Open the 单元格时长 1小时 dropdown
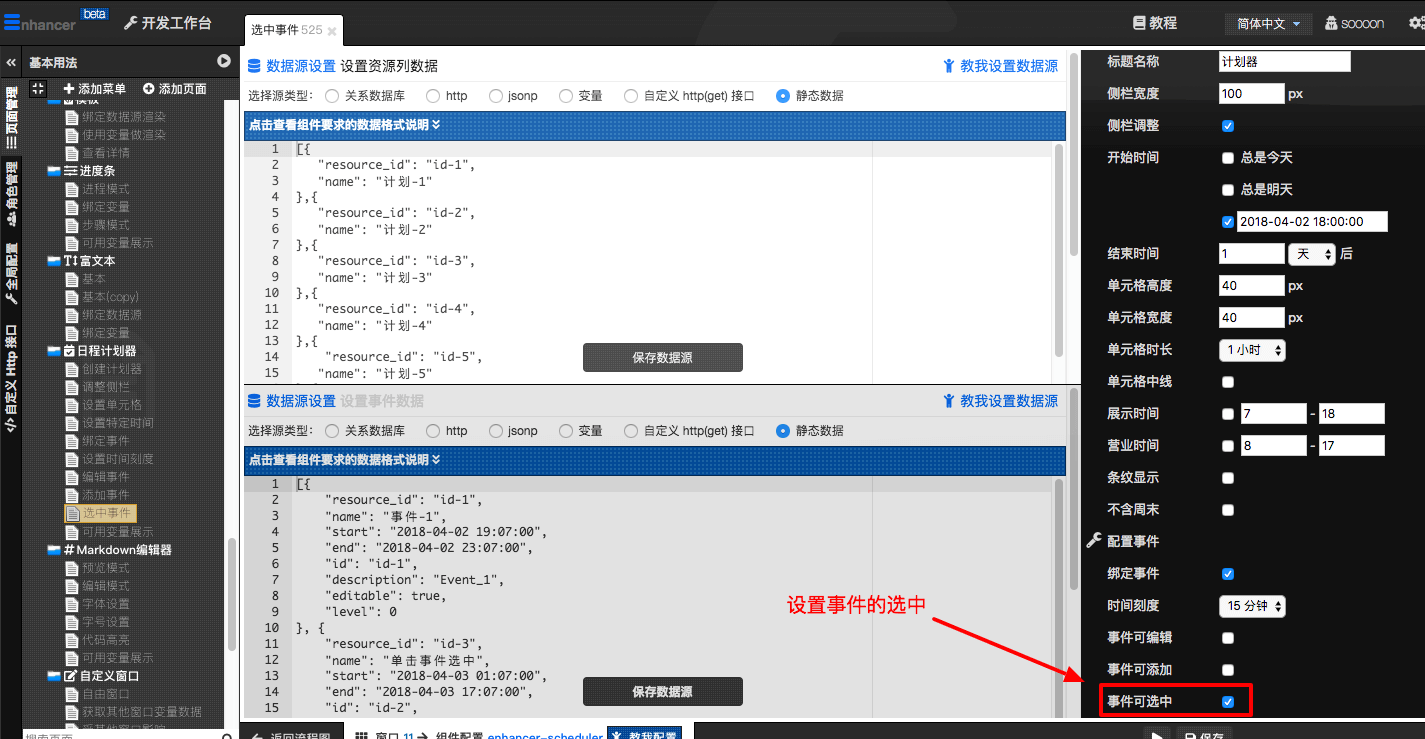 [x=1252, y=350]
